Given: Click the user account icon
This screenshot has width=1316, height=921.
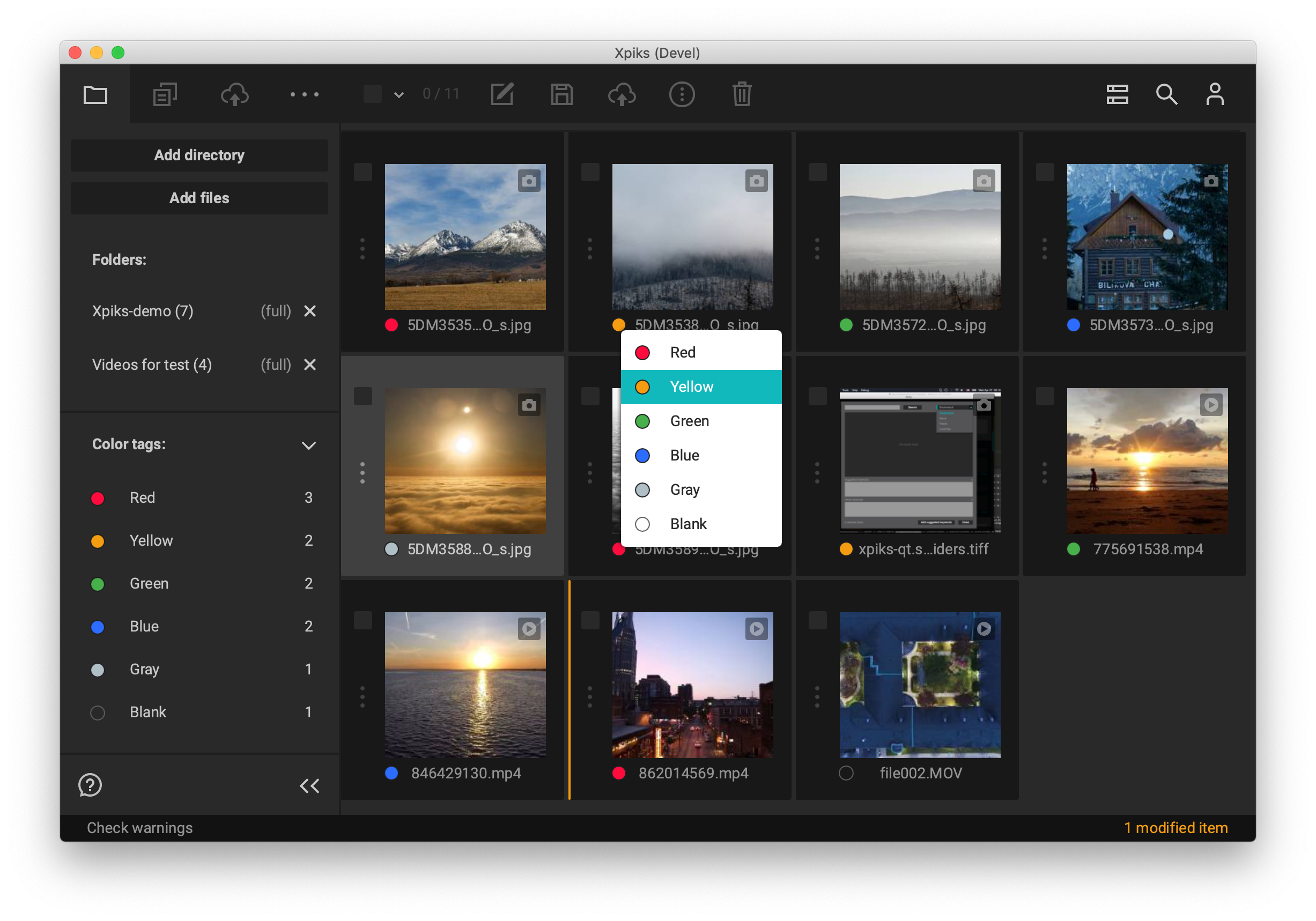Looking at the screenshot, I should pos(1216,94).
